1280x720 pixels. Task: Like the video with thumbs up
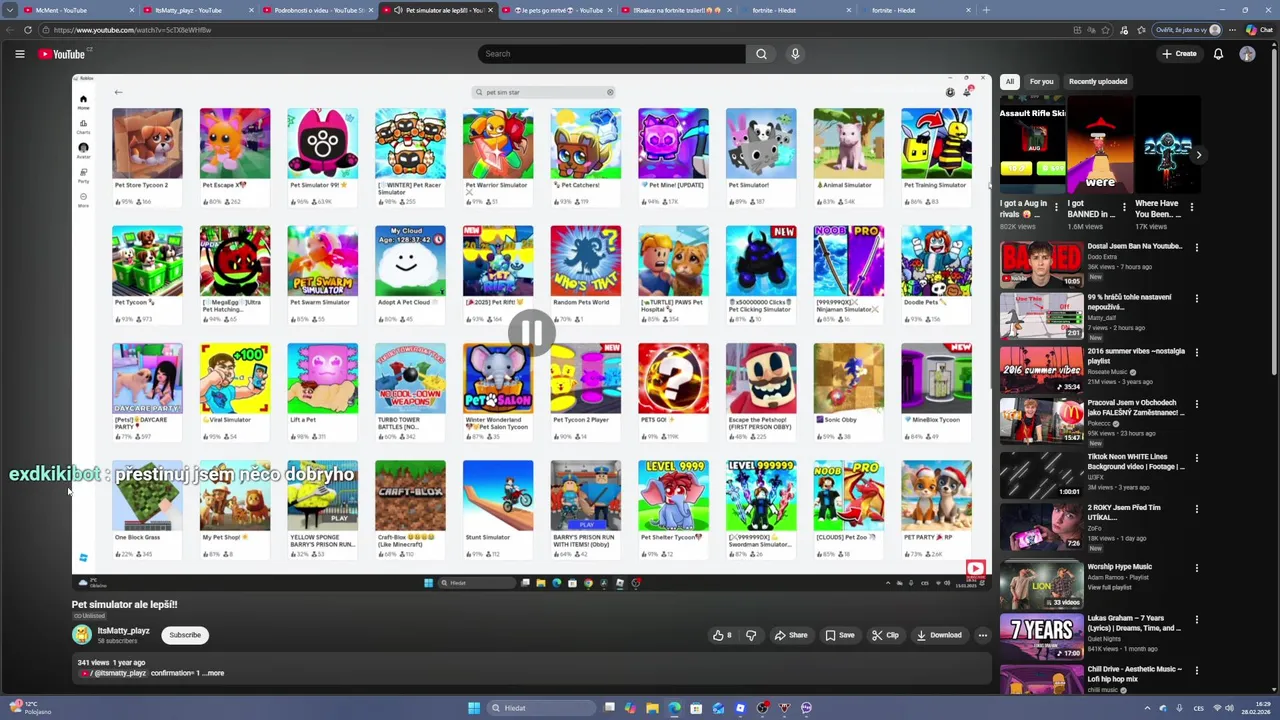point(722,635)
